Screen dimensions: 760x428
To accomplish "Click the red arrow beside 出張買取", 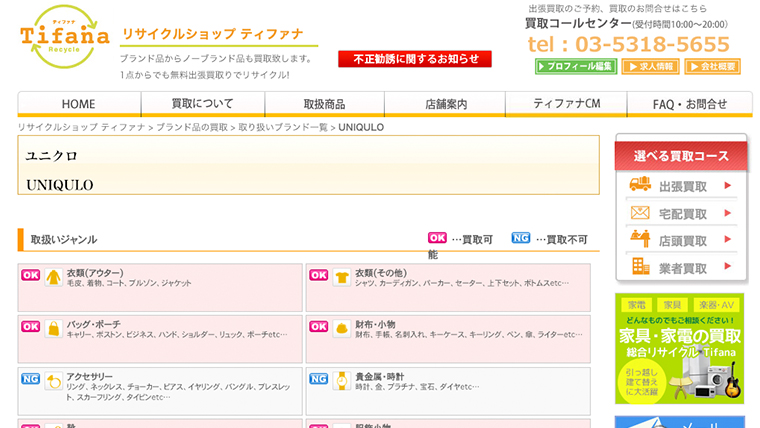I will [727, 185].
